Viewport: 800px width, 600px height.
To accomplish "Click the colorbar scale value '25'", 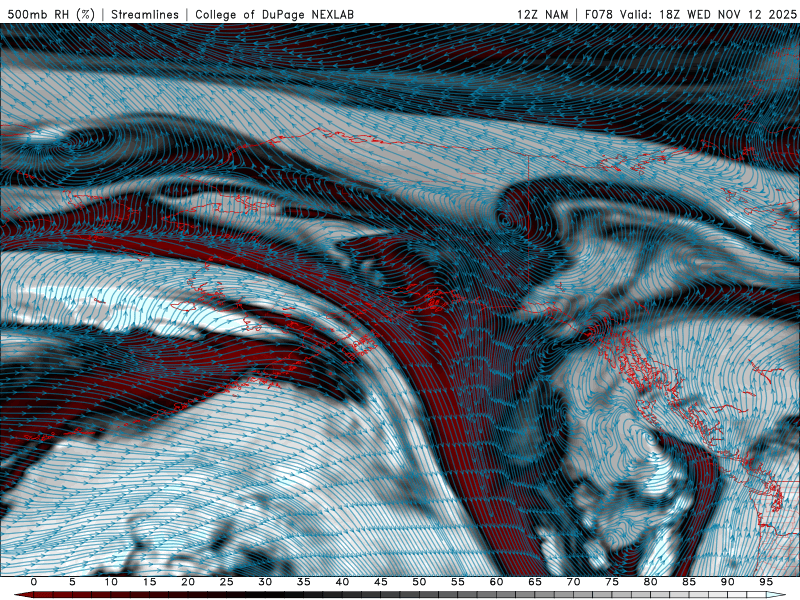I will click(x=227, y=582).
